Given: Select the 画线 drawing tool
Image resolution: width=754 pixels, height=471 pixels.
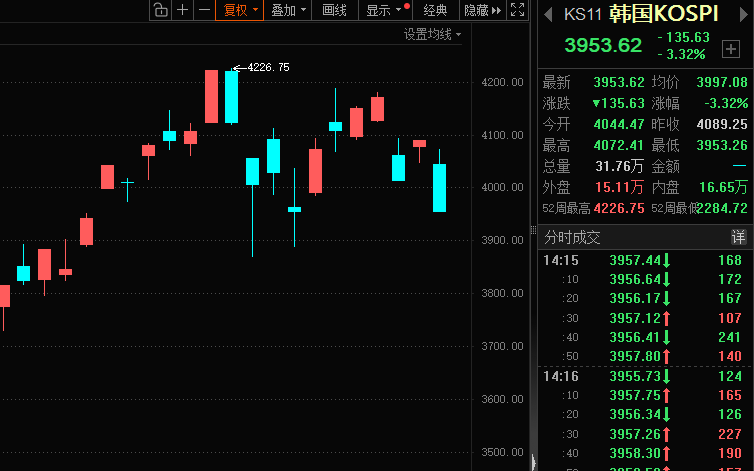Looking at the screenshot, I should (x=335, y=10).
